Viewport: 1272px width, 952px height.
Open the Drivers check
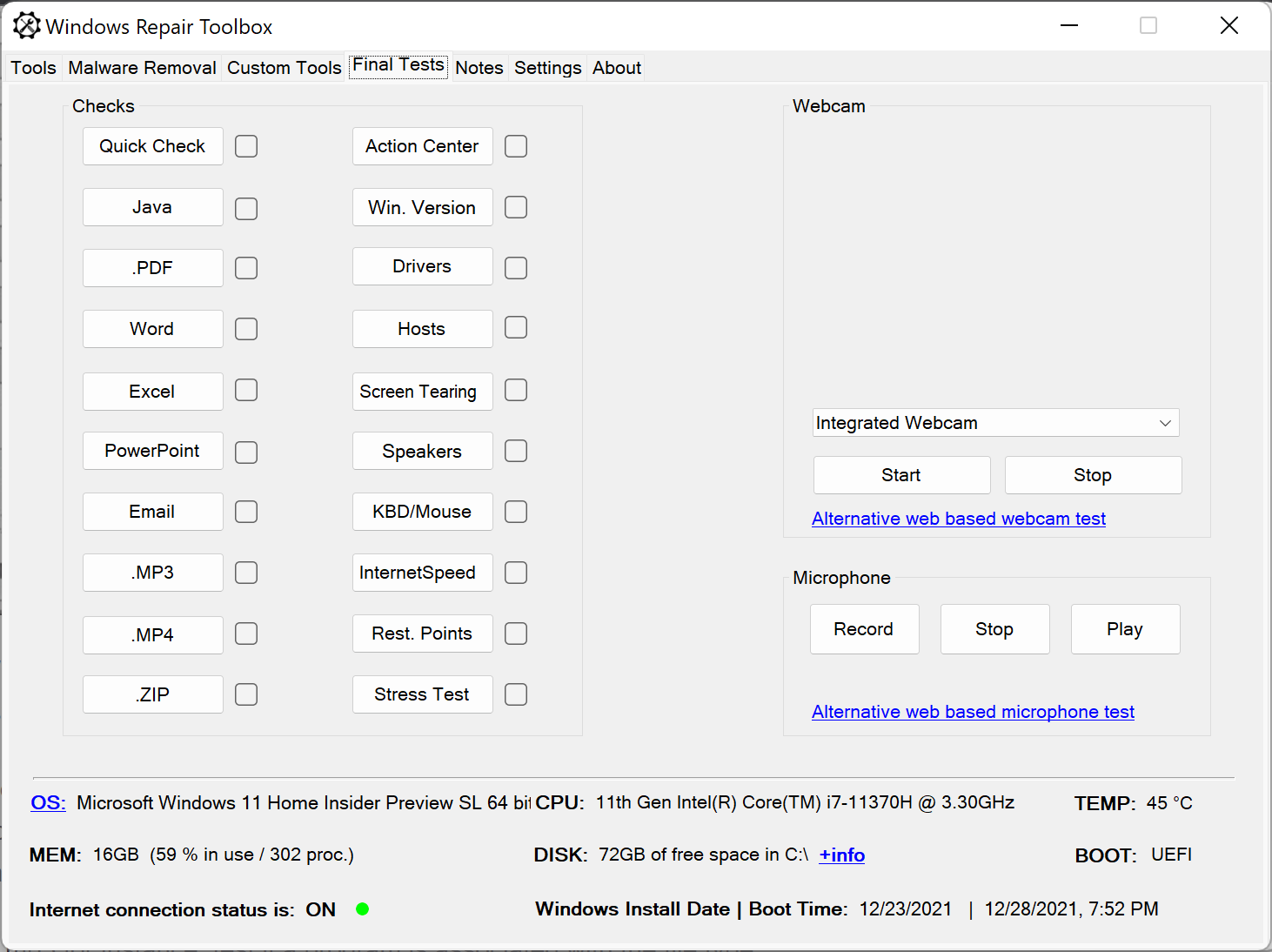pos(423,266)
